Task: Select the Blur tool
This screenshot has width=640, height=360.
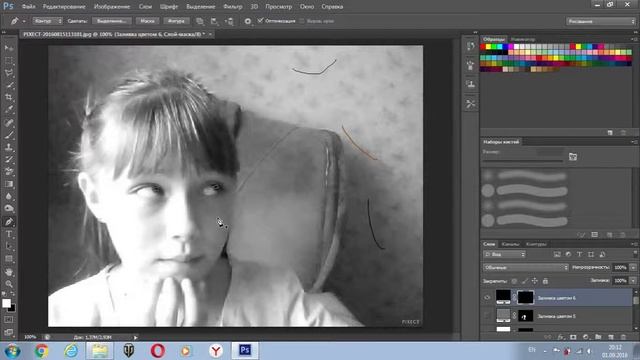Action: click(x=9, y=196)
